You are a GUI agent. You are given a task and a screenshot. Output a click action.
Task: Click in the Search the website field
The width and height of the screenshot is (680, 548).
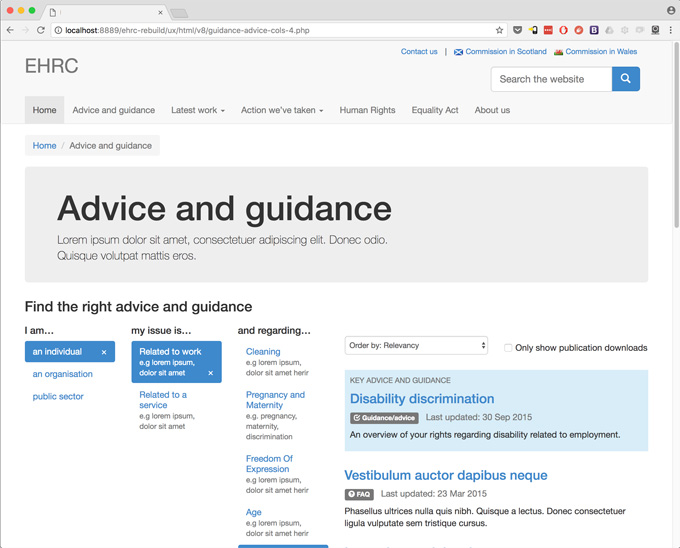point(551,79)
